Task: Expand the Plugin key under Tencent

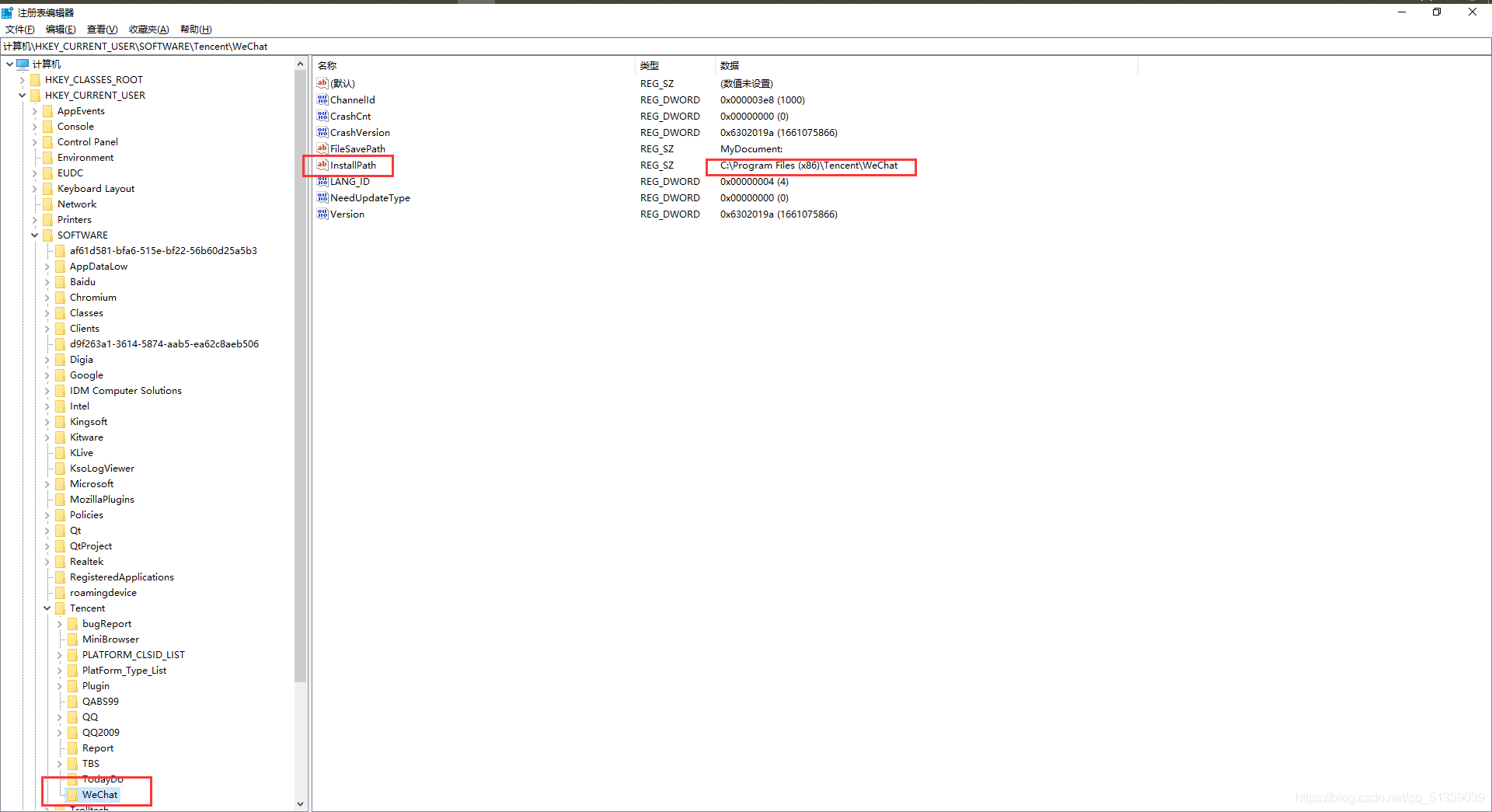Action: tap(59, 685)
